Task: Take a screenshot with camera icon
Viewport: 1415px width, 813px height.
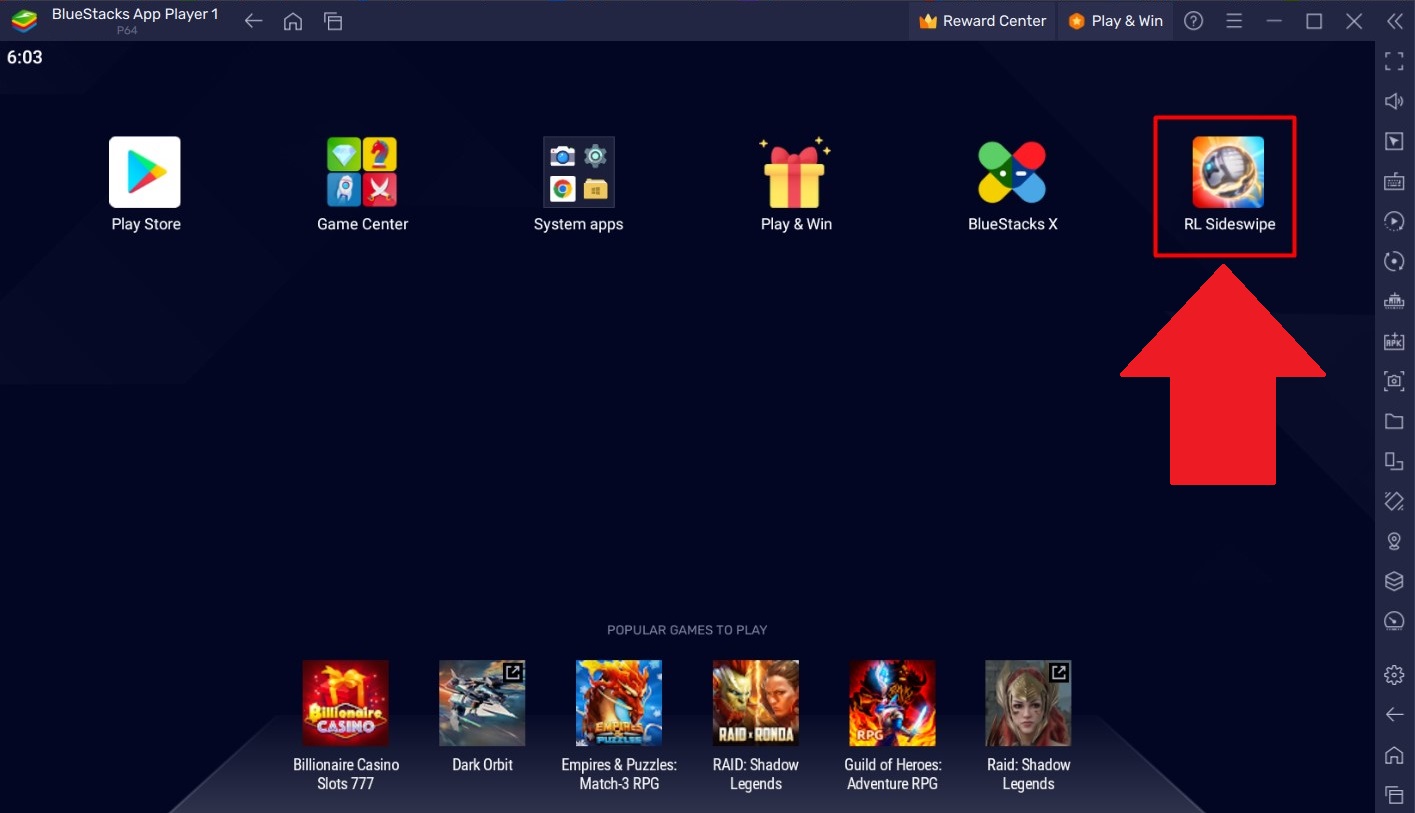Action: [1394, 381]
